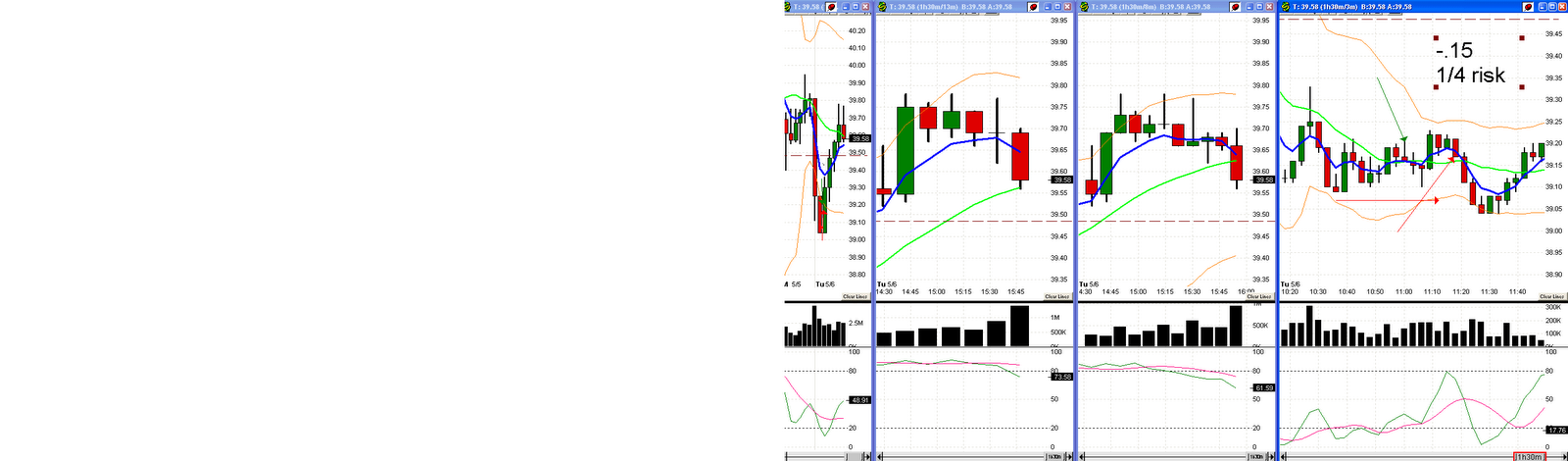This screenshot has height=461, width=1568.
Task: Close the 8m chart window
Action: [x=1269, y=6]
